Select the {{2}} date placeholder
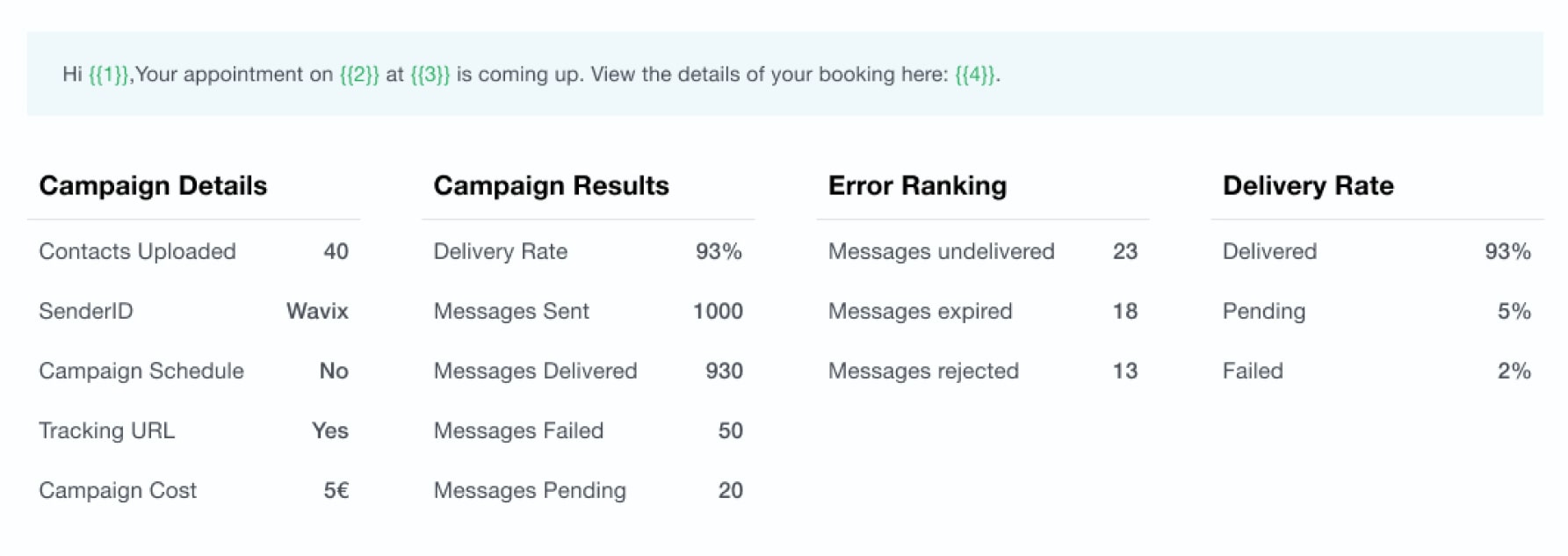Image resolution: width=1568 pixels, height=556 pixels. click(x=359, y=75)
